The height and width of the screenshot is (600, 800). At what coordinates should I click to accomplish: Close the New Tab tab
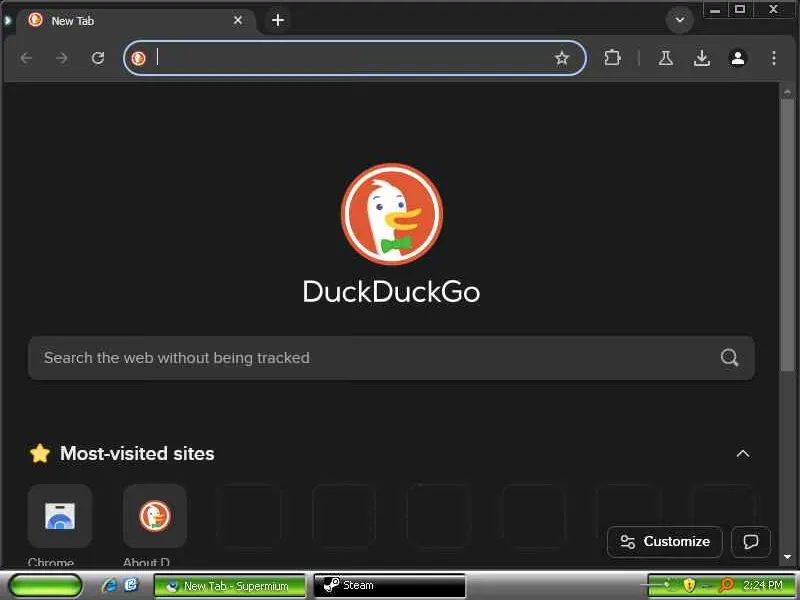(238, 20)
